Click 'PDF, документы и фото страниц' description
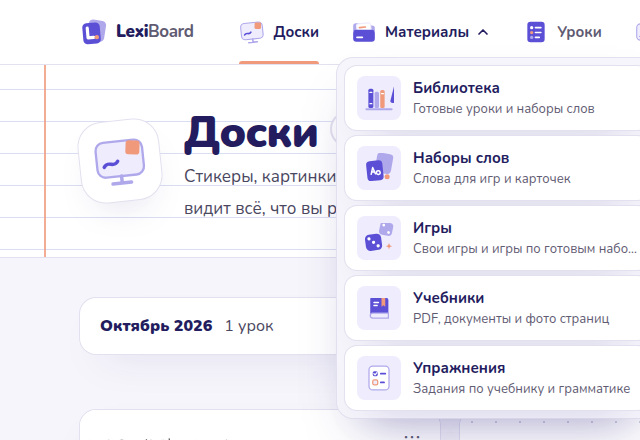The image size is (640, 440). (x=511, y=318)
